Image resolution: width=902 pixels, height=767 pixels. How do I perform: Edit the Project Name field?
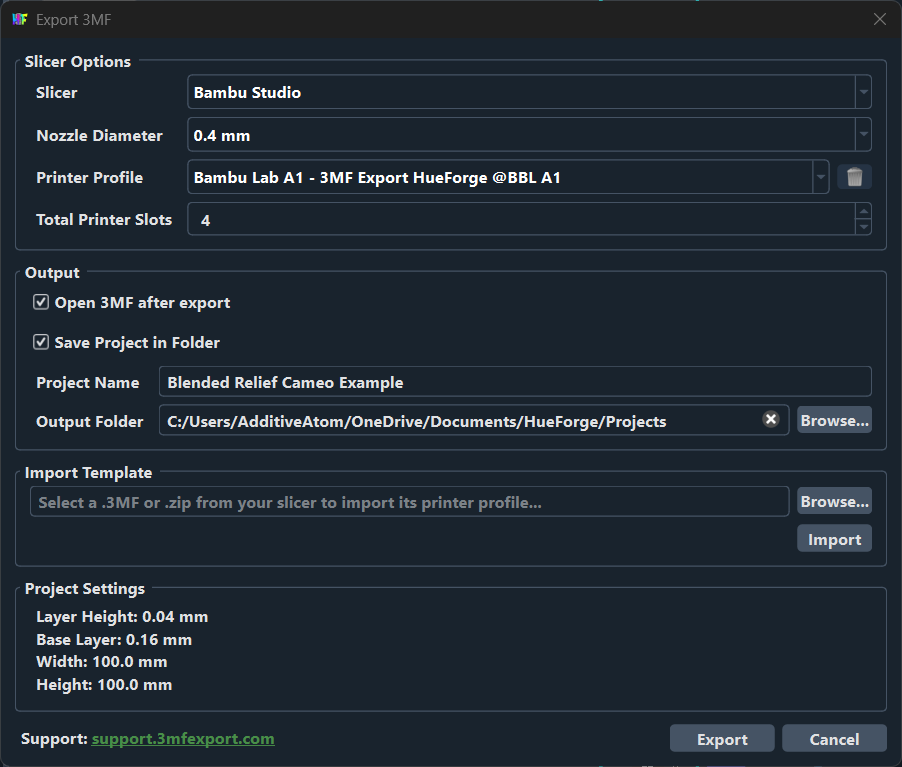[x=515, y=381]
